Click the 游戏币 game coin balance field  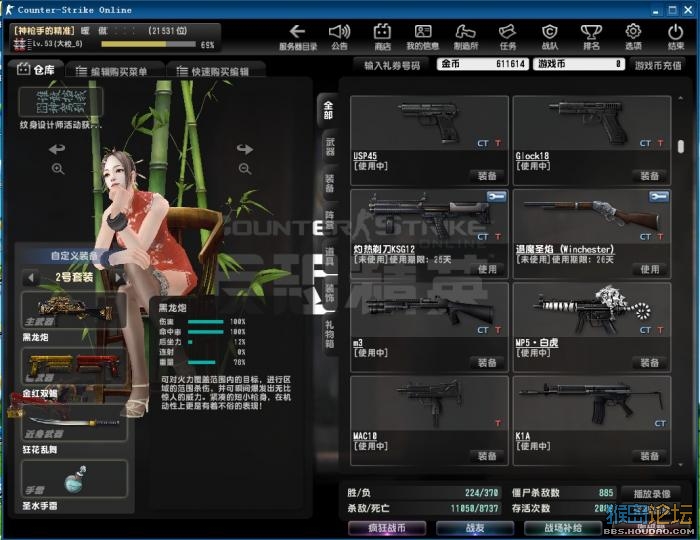pos(579,64)
